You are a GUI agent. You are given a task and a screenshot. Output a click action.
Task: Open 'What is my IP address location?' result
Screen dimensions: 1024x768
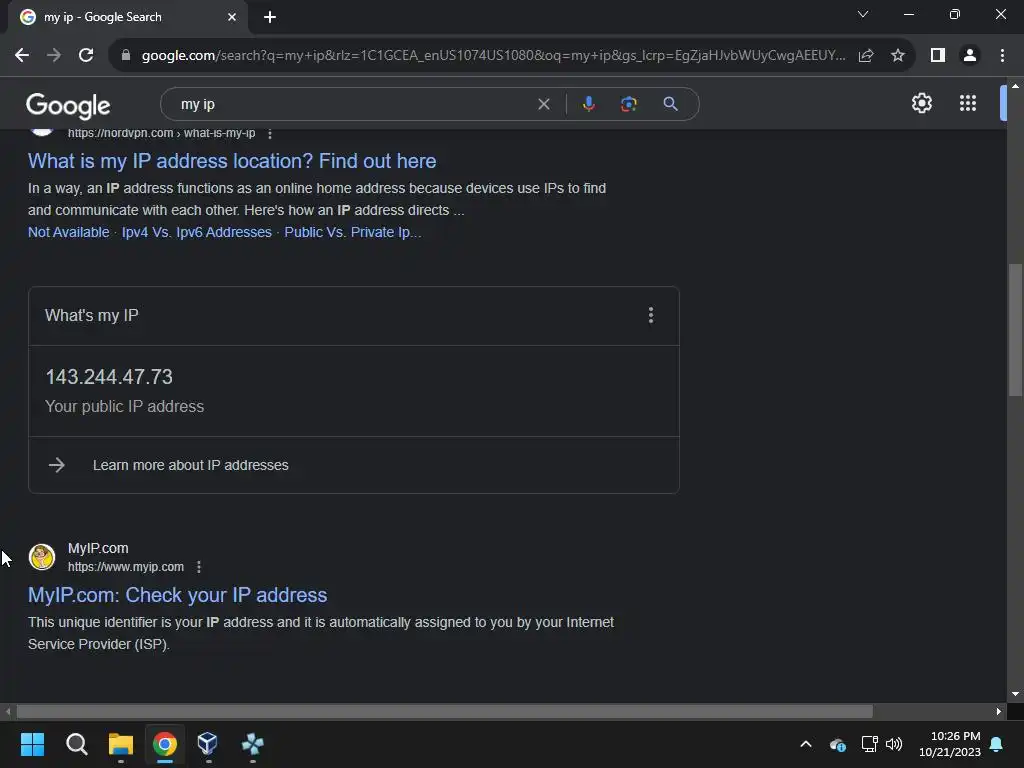tap(232, 161)
